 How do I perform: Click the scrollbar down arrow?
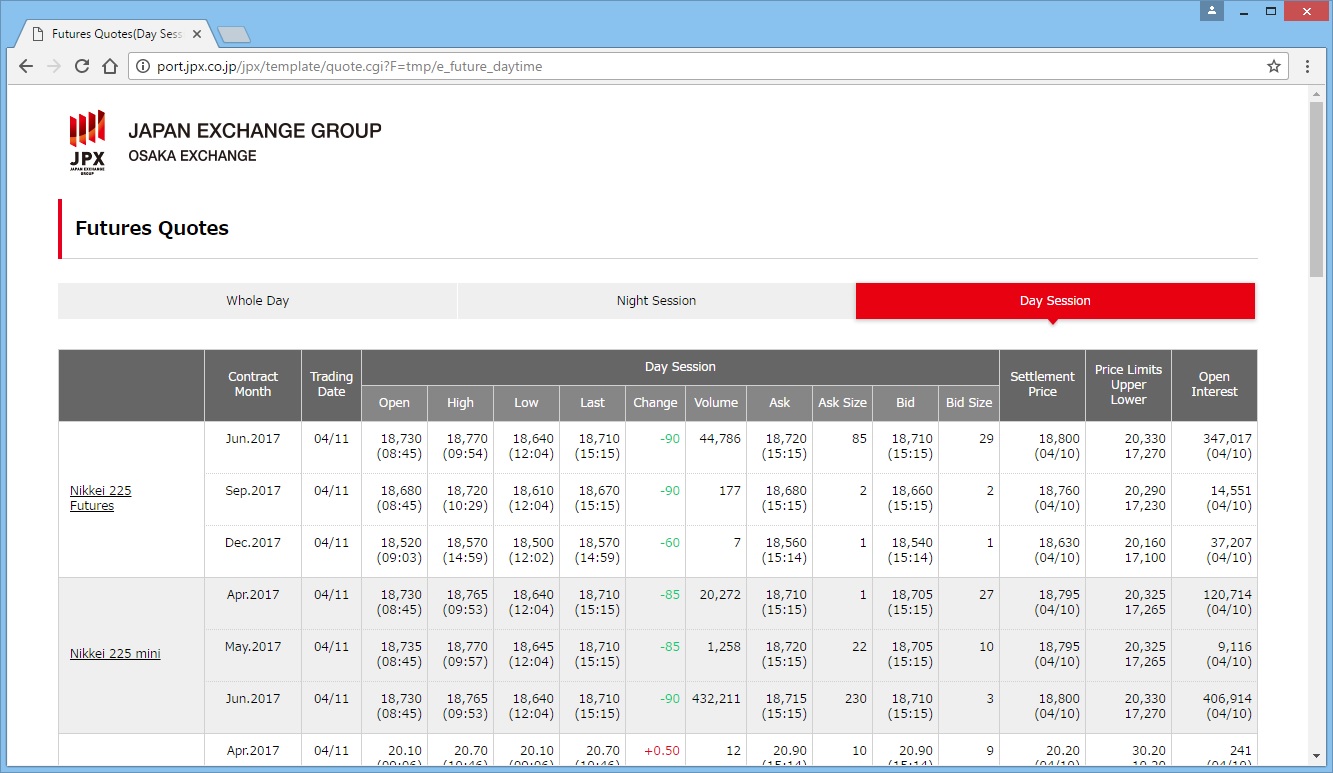1316,755
